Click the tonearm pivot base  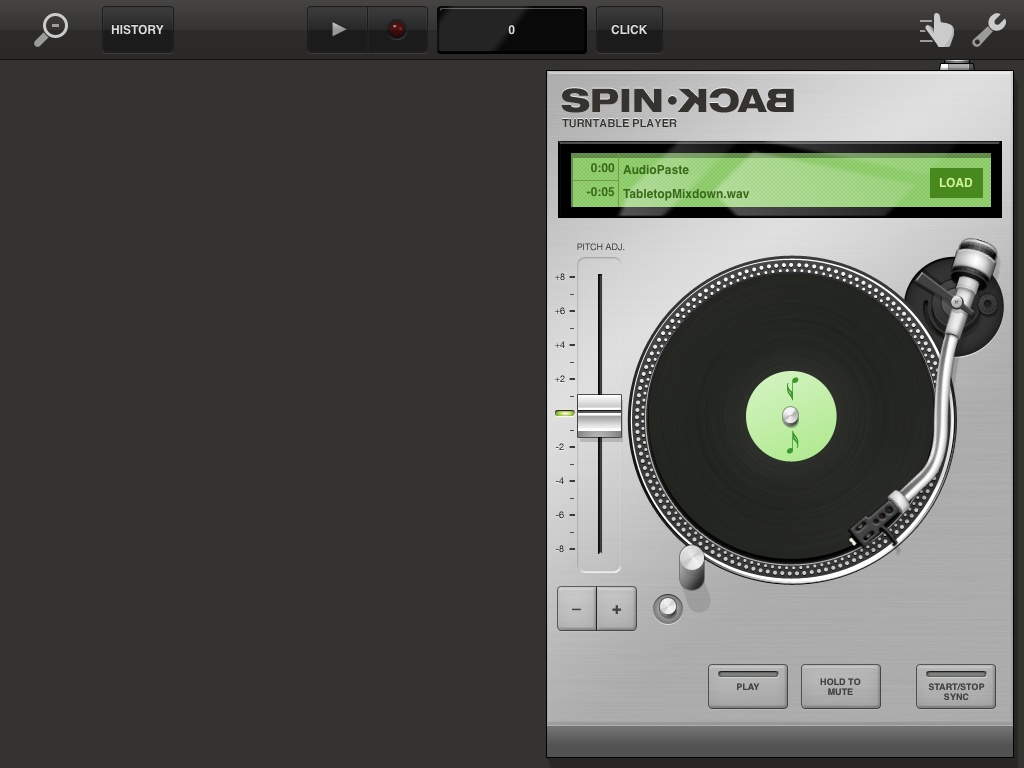954,306
